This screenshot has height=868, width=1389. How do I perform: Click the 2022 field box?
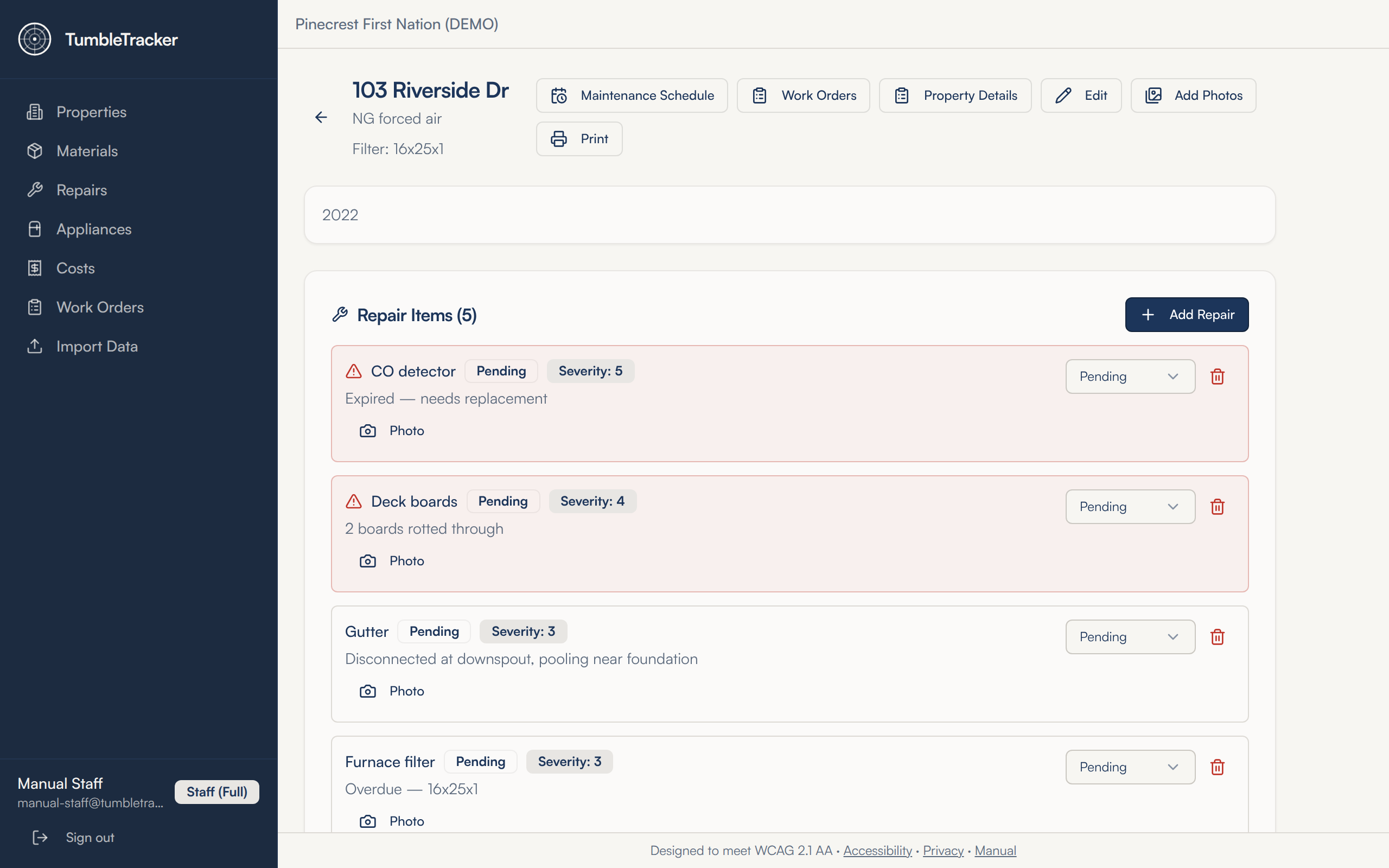790,215
